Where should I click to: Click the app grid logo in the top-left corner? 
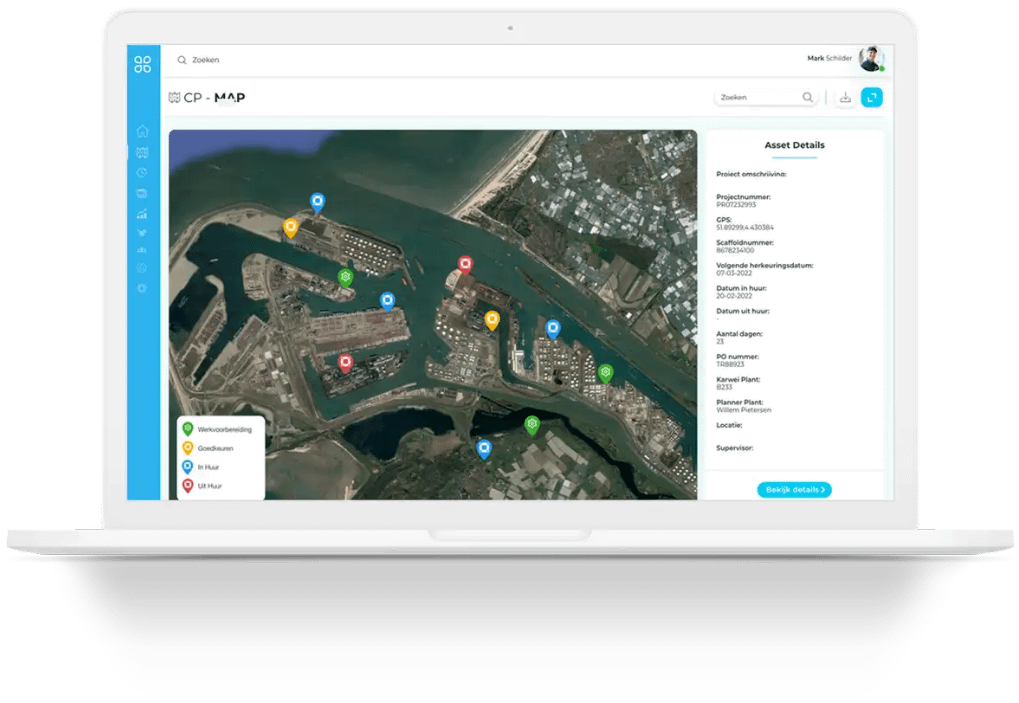[x=142, y=62]
